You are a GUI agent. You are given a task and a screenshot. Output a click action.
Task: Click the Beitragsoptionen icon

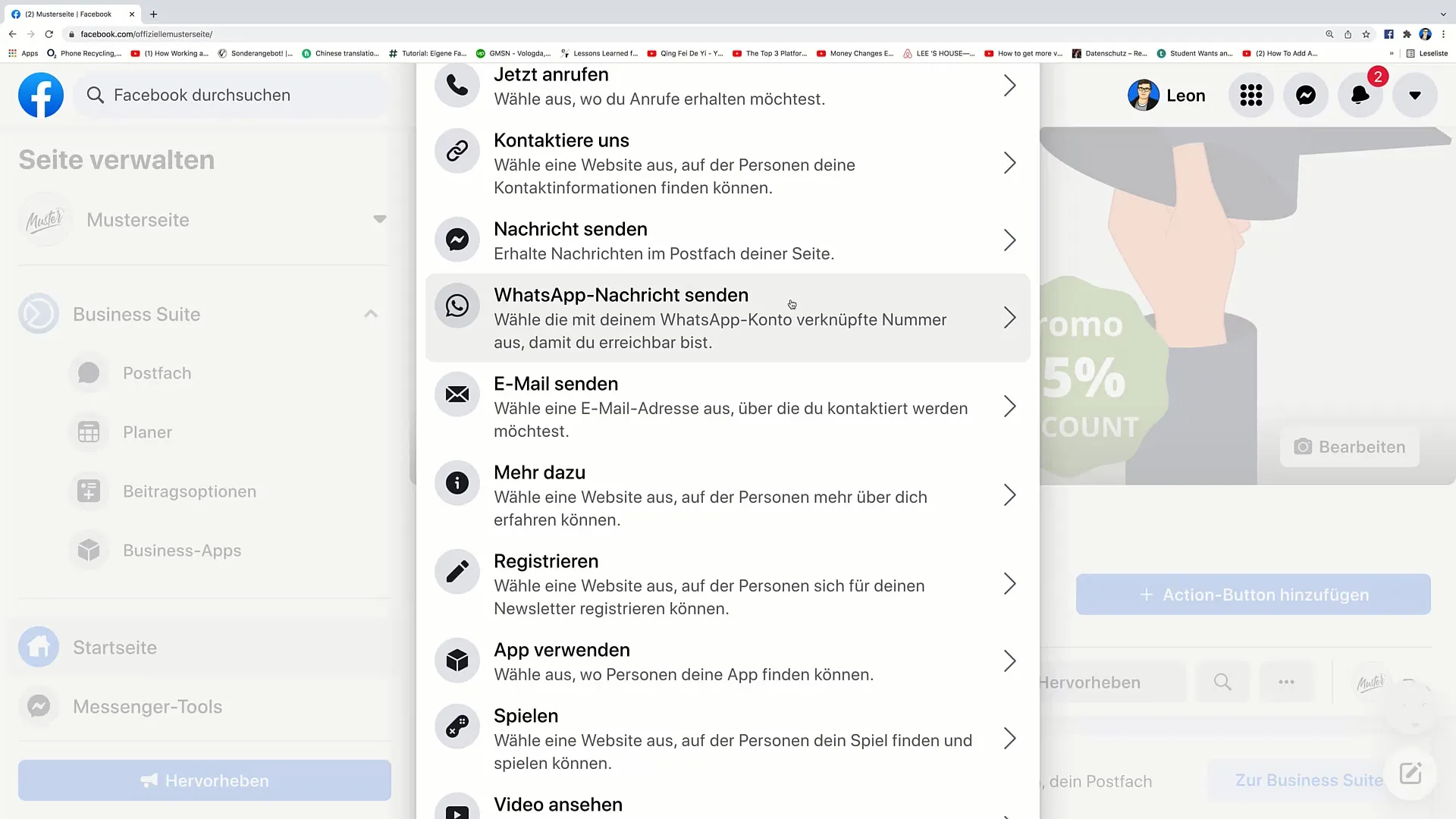pyautogui.click(x=89, y=491)
